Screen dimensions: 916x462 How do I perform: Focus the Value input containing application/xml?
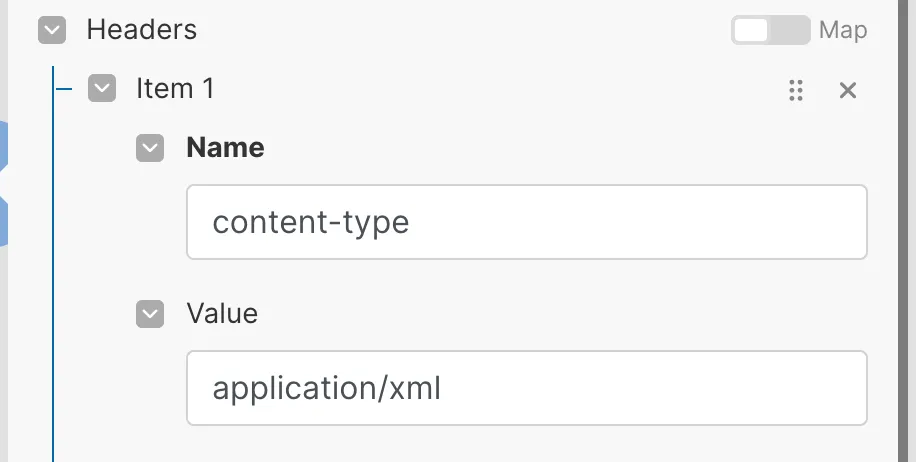526,388
